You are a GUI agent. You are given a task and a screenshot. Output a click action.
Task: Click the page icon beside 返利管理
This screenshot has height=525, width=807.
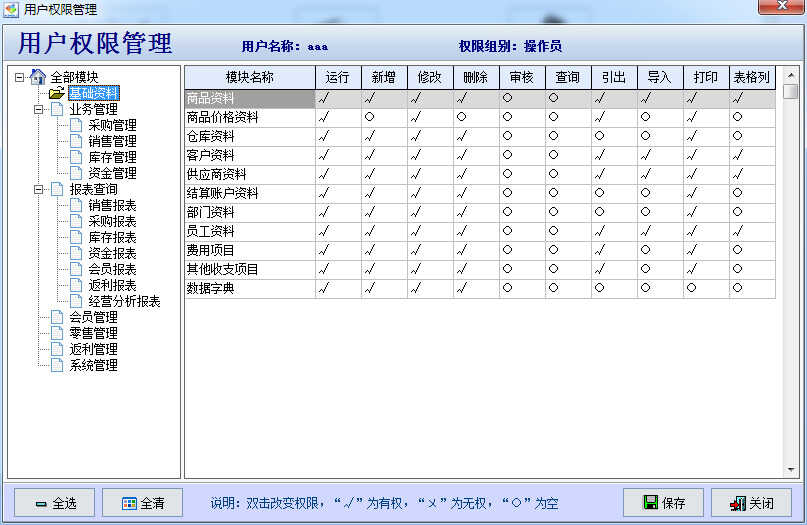[x=57, y=349]
